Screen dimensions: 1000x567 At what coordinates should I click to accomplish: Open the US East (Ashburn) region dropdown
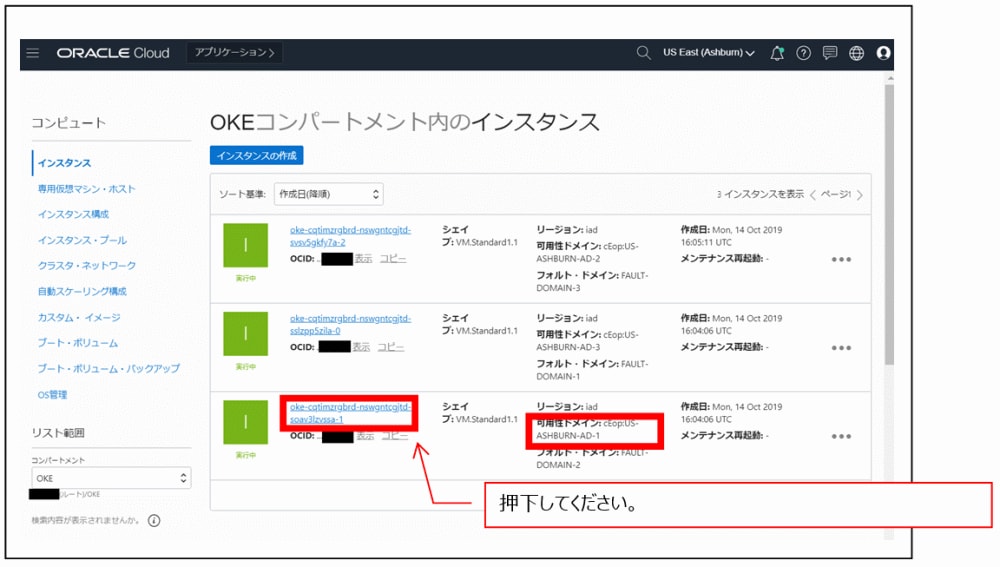(x=708, y=53)
